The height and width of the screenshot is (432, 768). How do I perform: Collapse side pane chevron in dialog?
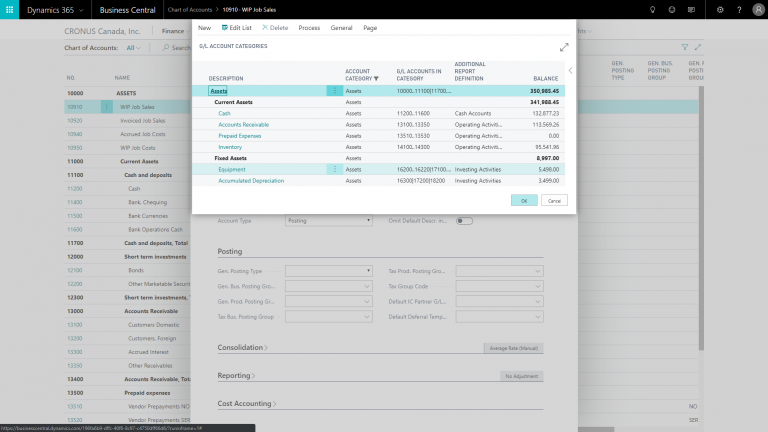pos(570,71)
